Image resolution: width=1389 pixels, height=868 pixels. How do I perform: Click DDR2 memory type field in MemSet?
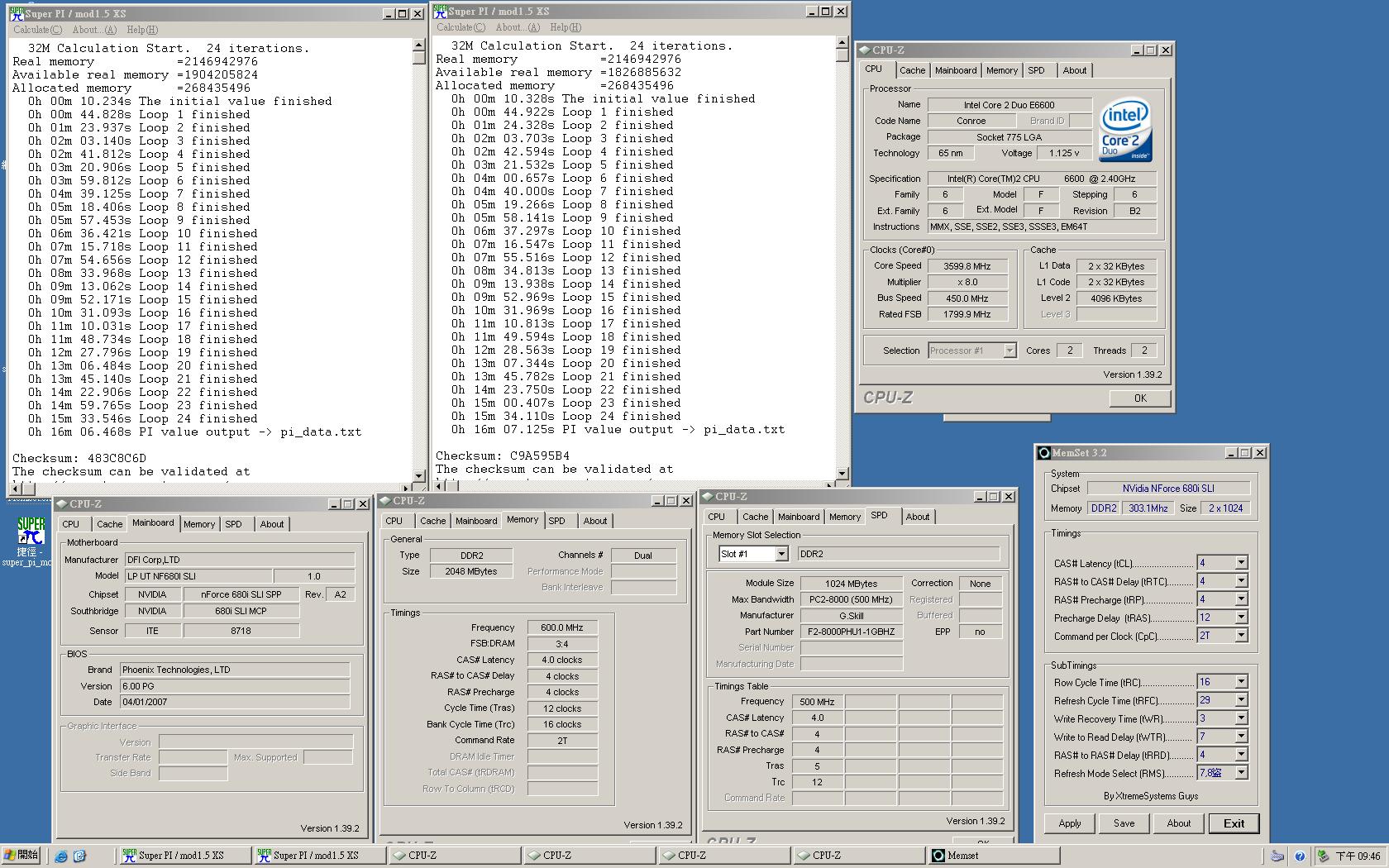1104,508
